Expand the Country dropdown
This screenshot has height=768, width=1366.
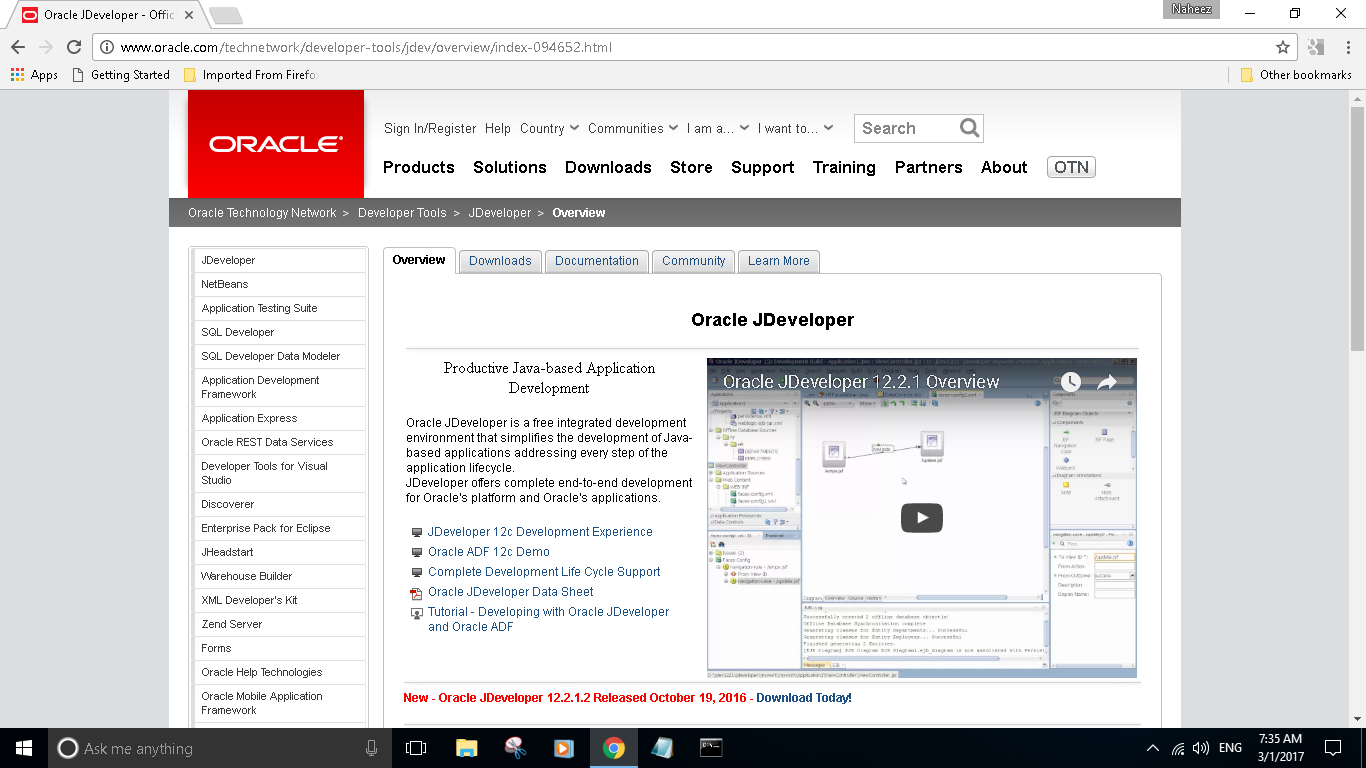[x=550, y=128]
